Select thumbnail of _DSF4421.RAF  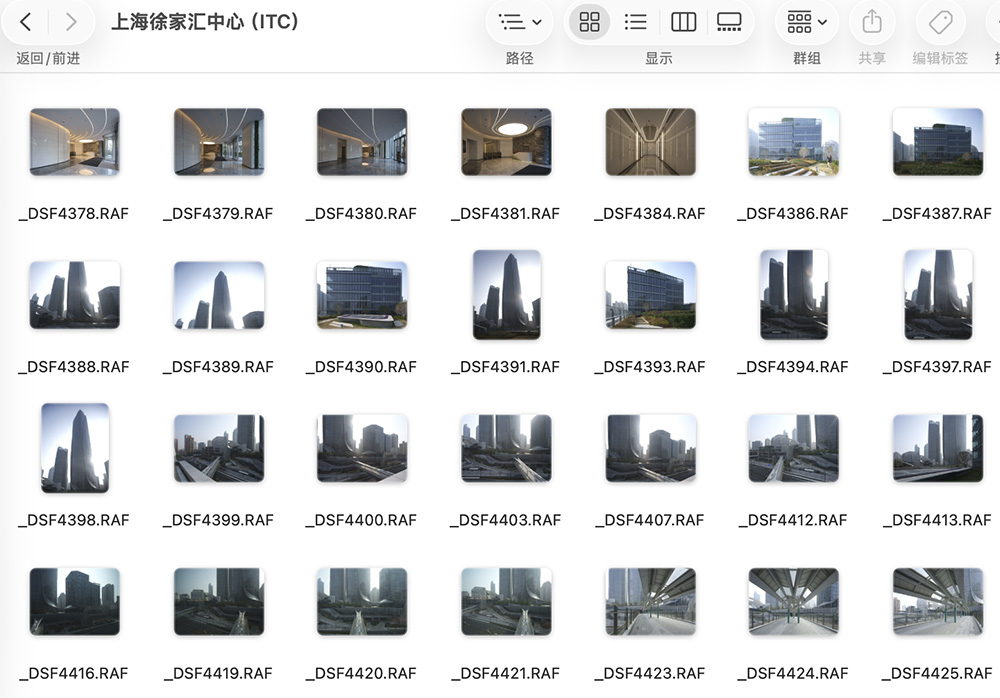click(x=506, y=601)
